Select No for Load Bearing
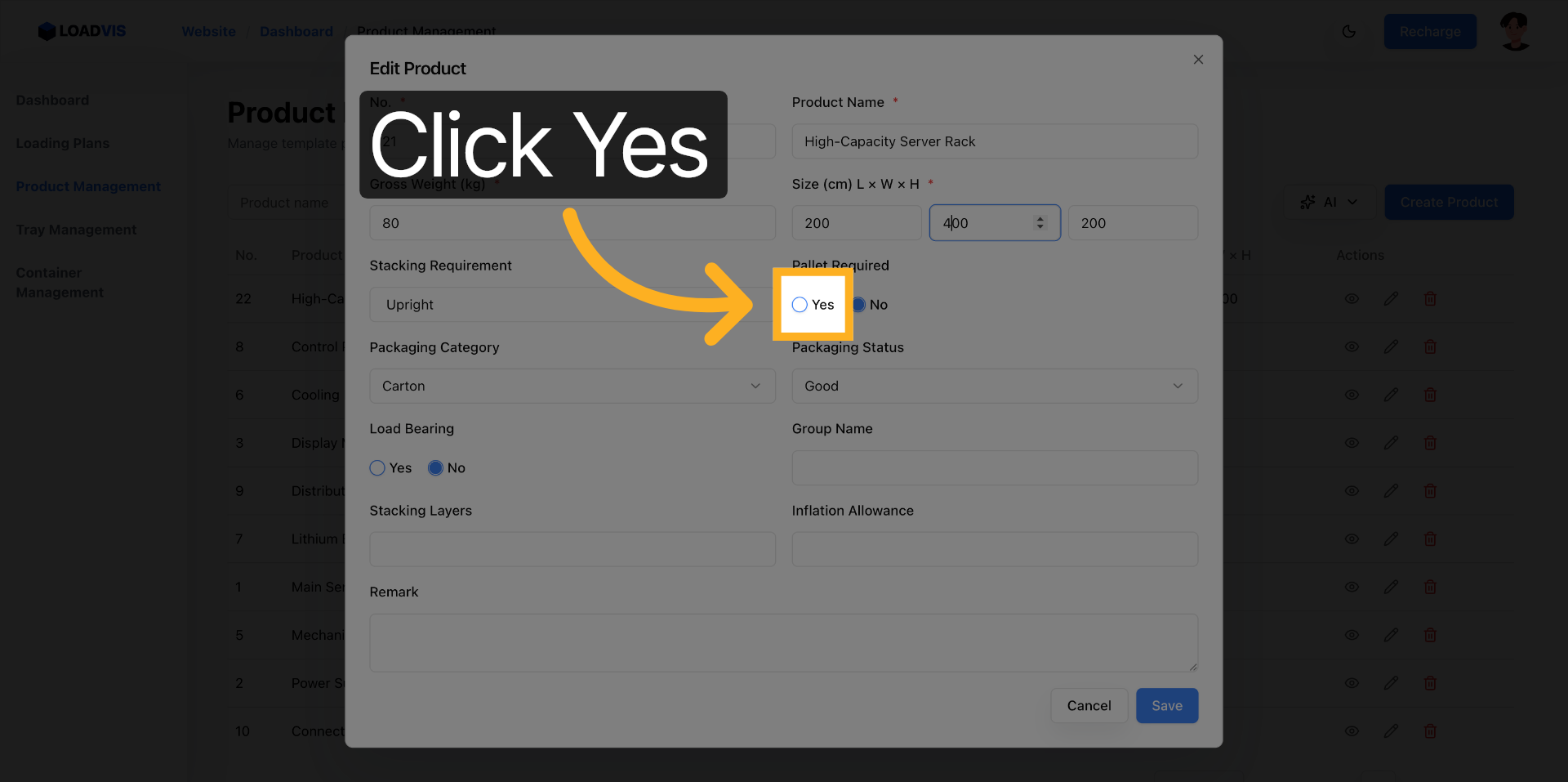1568x782 pixels. [435, 468]
